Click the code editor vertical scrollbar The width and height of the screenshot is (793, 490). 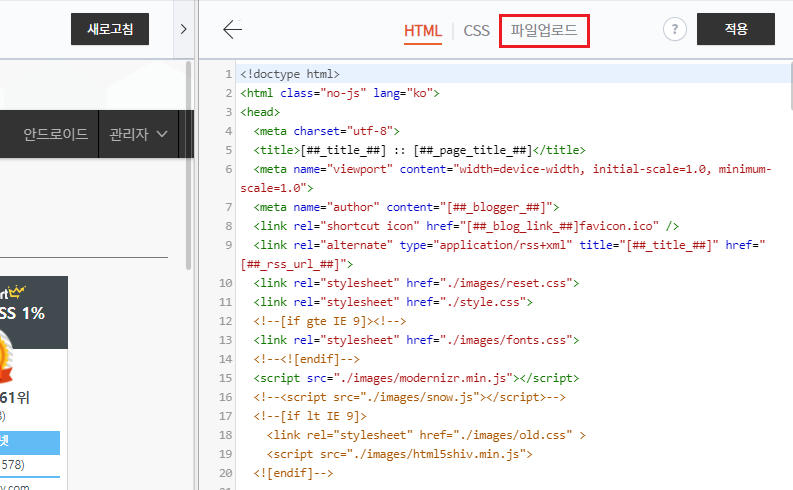[790, 85]
